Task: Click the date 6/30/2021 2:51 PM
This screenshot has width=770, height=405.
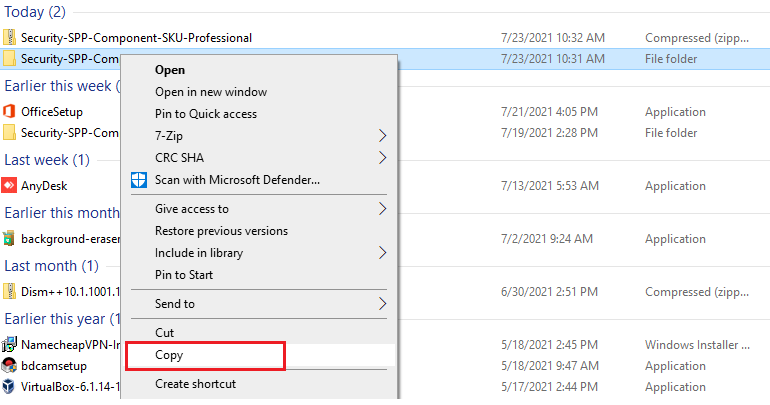Action: click(x=549, y=292)
